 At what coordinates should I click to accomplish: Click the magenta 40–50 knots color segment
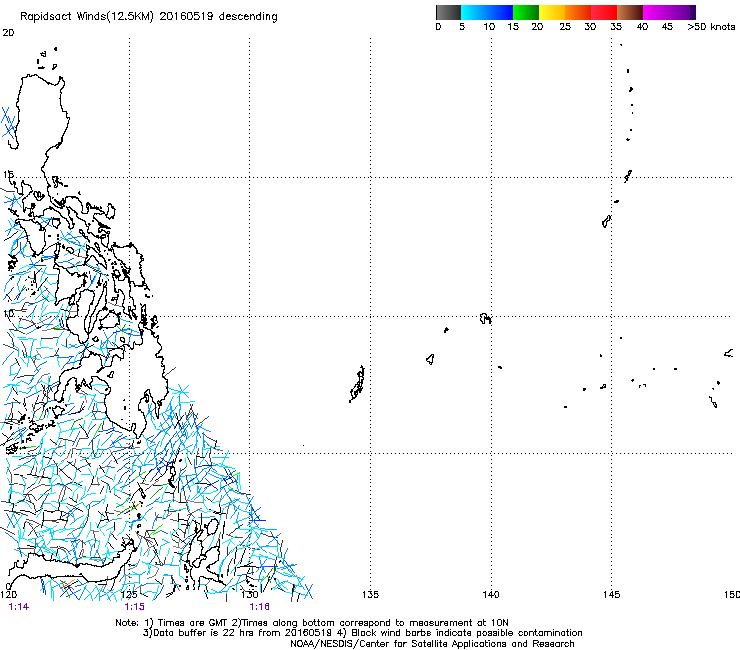[666, 12]
